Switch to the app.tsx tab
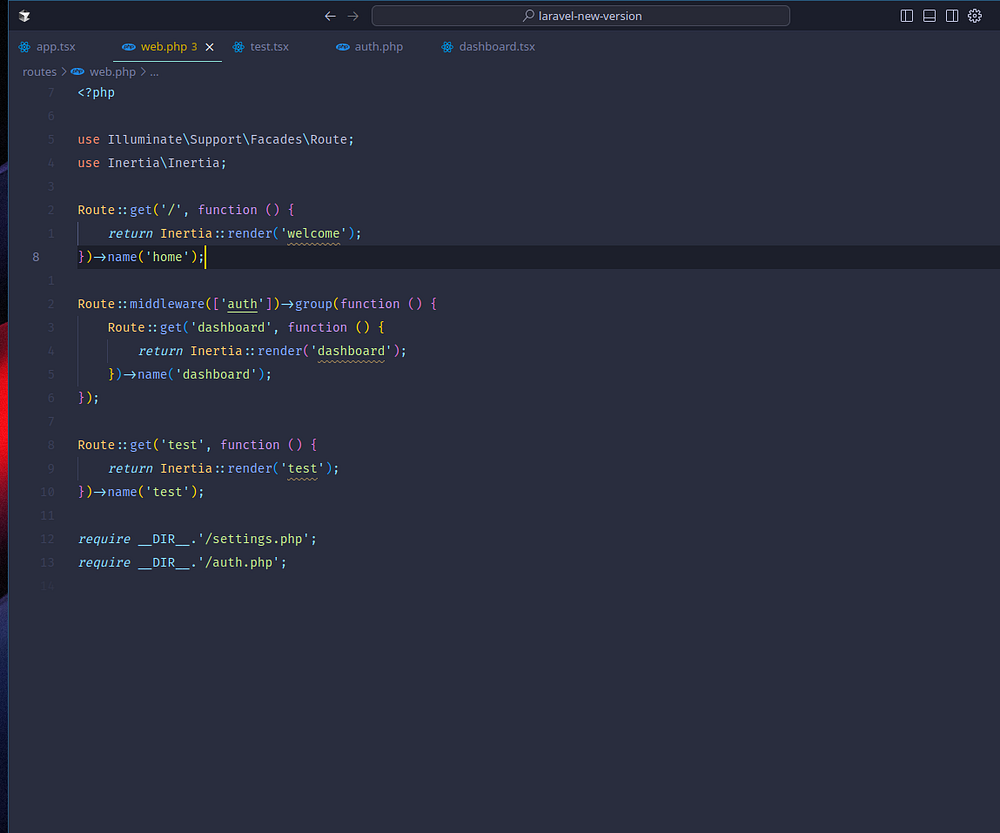This screenshot has height=833, width=1000. 55,47
